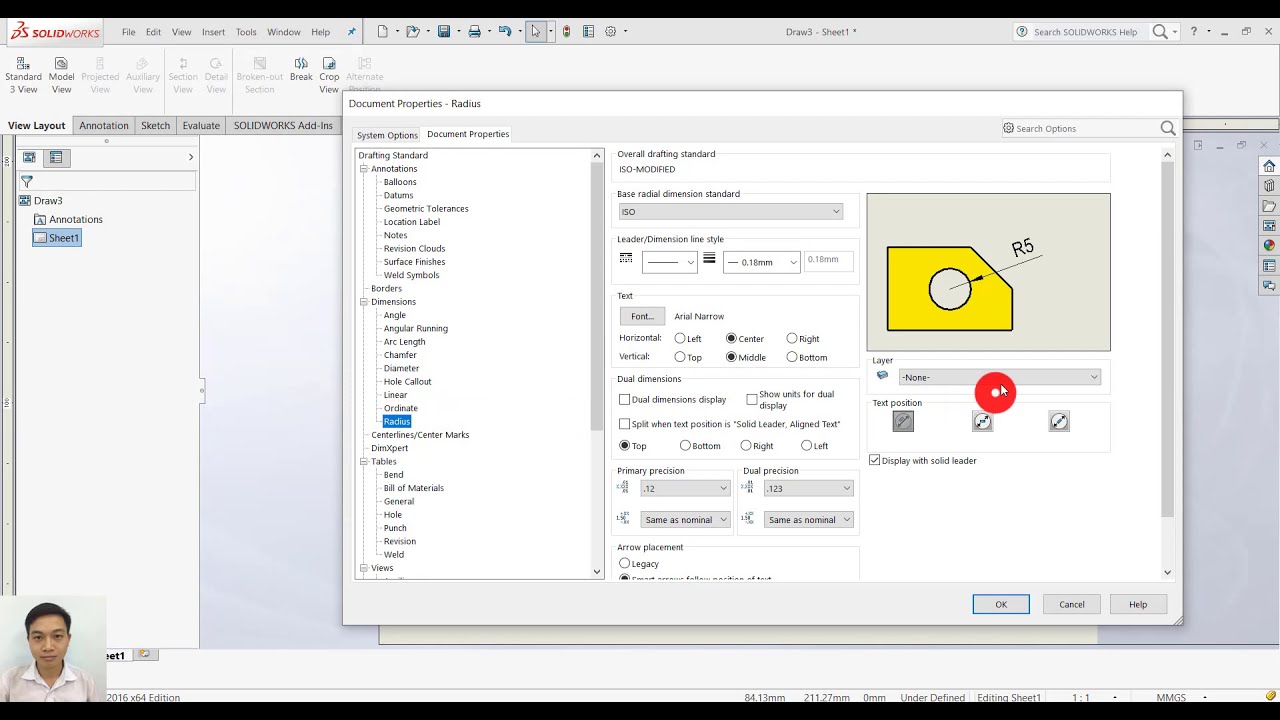The height and width of the screenshot is (720, 1280).
Task: Check Show units for dual display
Action: coord(752,400)
